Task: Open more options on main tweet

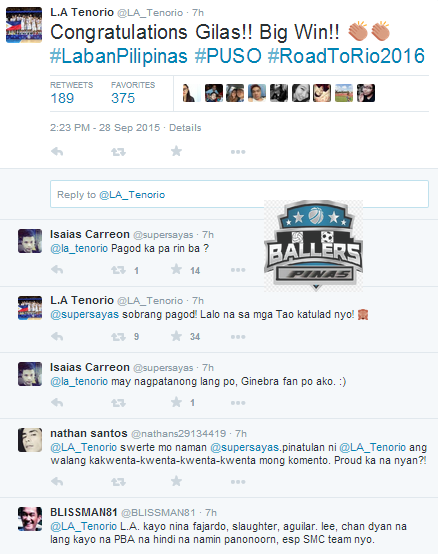Action: coord(238,152)
